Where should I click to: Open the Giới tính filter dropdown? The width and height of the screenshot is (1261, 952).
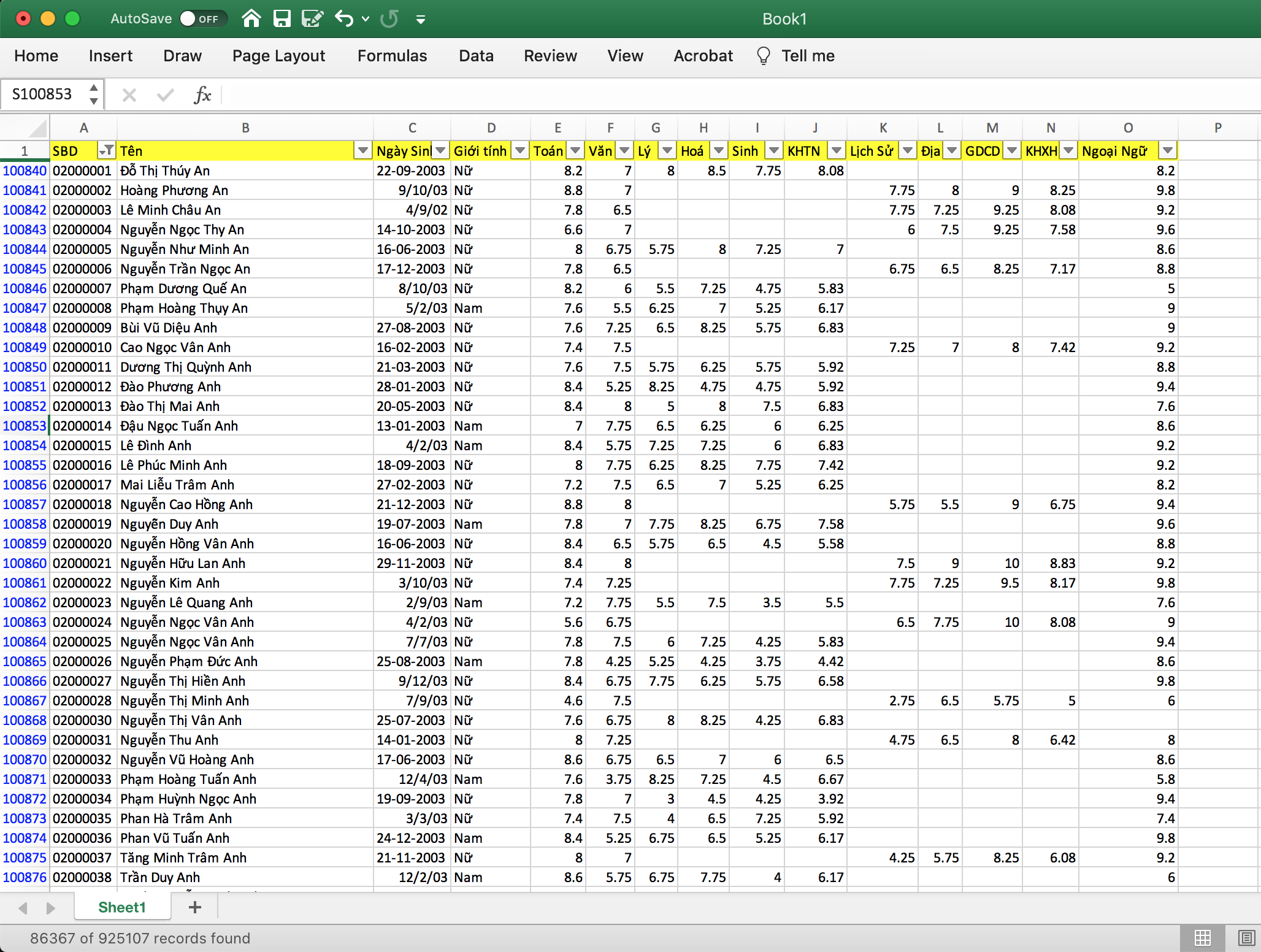[520, 150]
